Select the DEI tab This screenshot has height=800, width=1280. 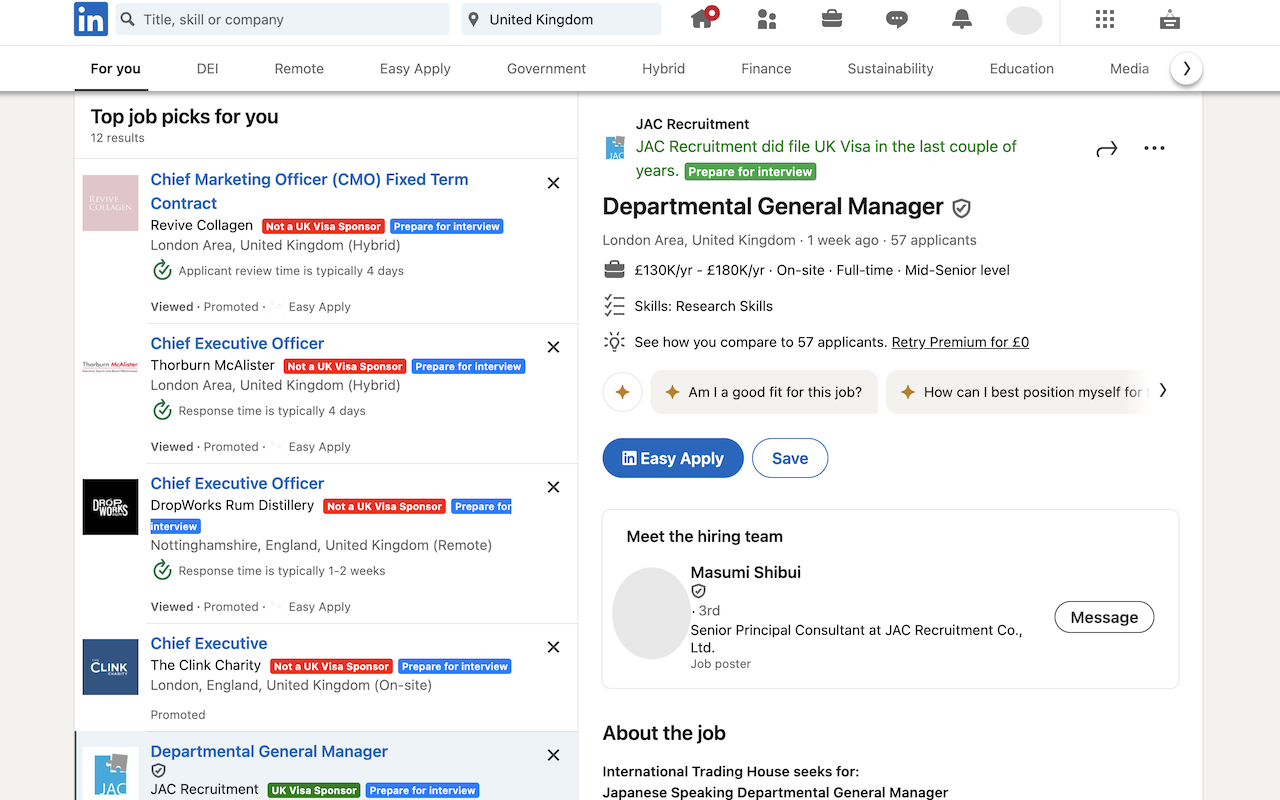click(x=208, y=69)
